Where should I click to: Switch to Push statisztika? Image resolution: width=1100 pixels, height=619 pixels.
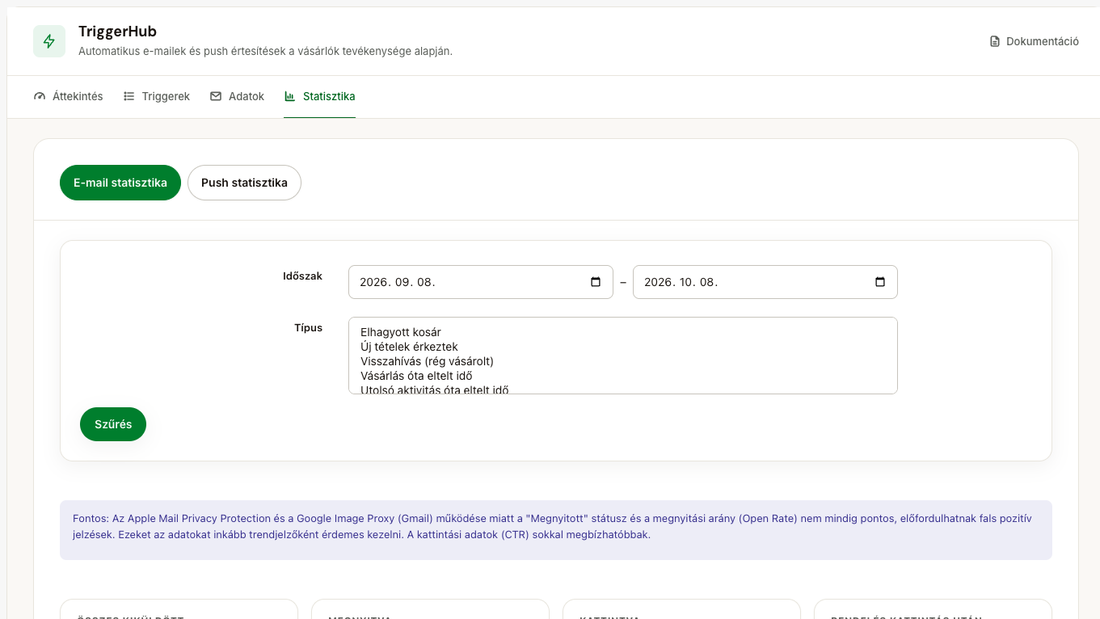244,182
